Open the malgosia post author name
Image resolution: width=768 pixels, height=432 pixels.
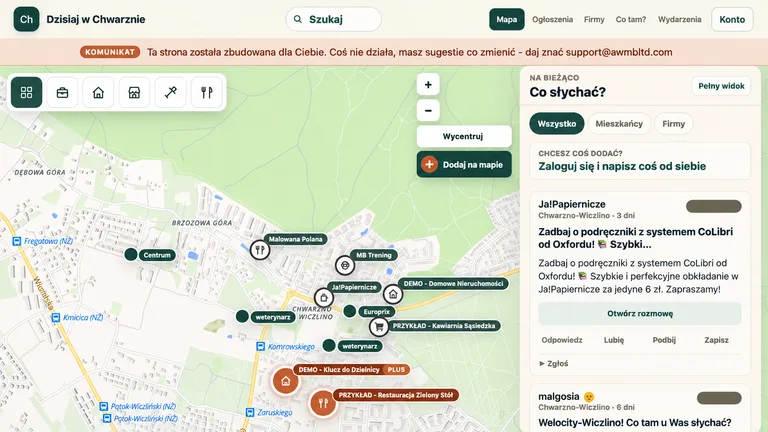tap(559, 396)
